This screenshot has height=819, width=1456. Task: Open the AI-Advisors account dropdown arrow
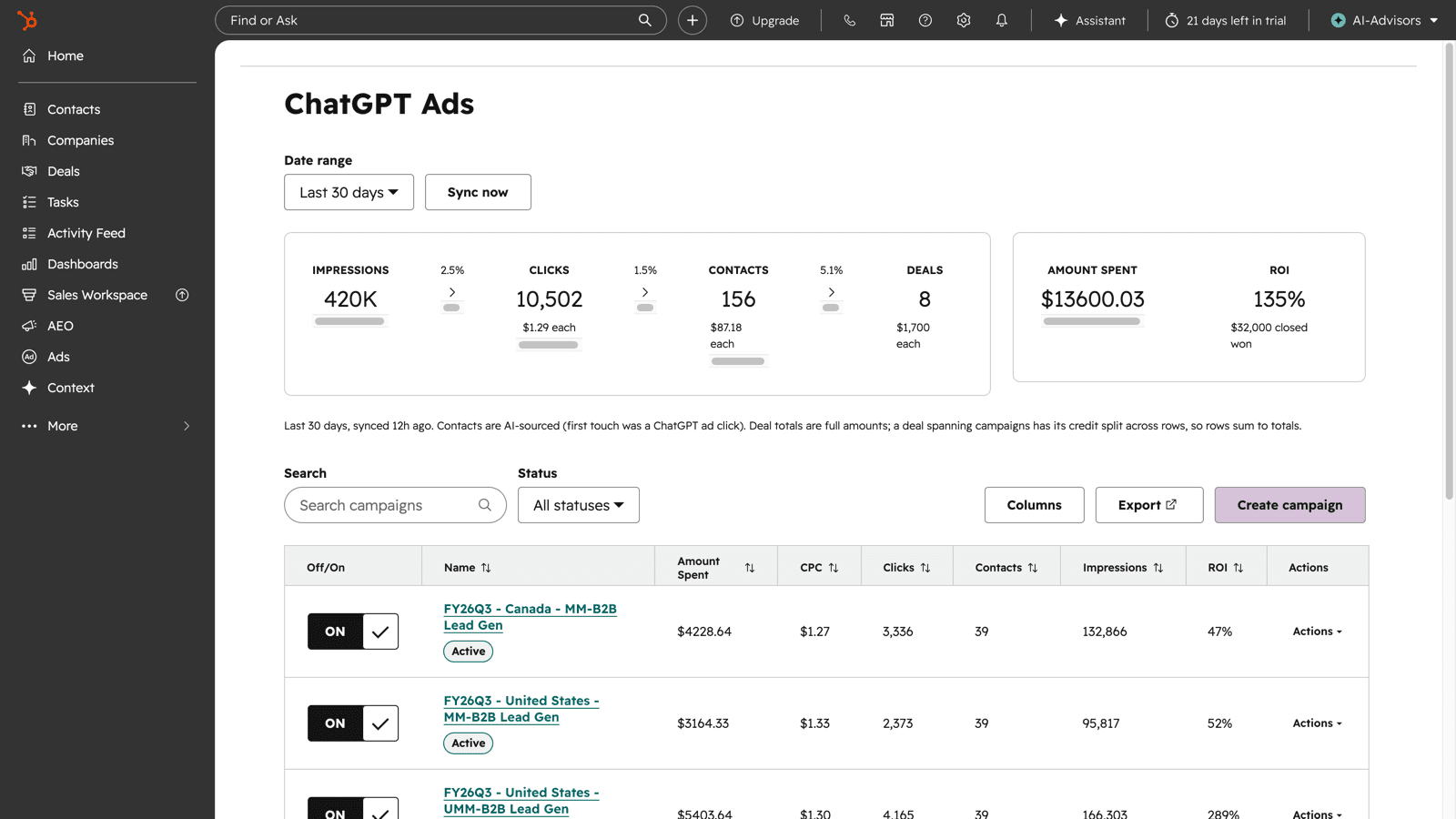point(1434,20)
